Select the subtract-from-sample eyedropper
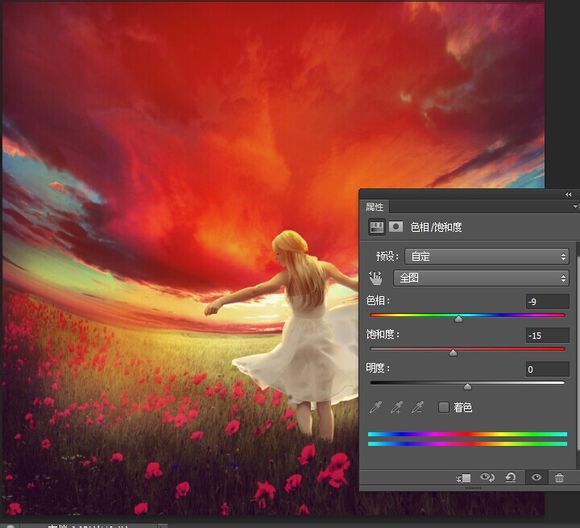The height and width of the screenshot is (528, 580). coord(417,407)
